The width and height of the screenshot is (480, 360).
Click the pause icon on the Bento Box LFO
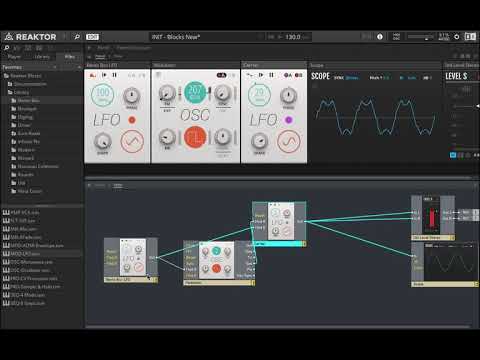114,75
